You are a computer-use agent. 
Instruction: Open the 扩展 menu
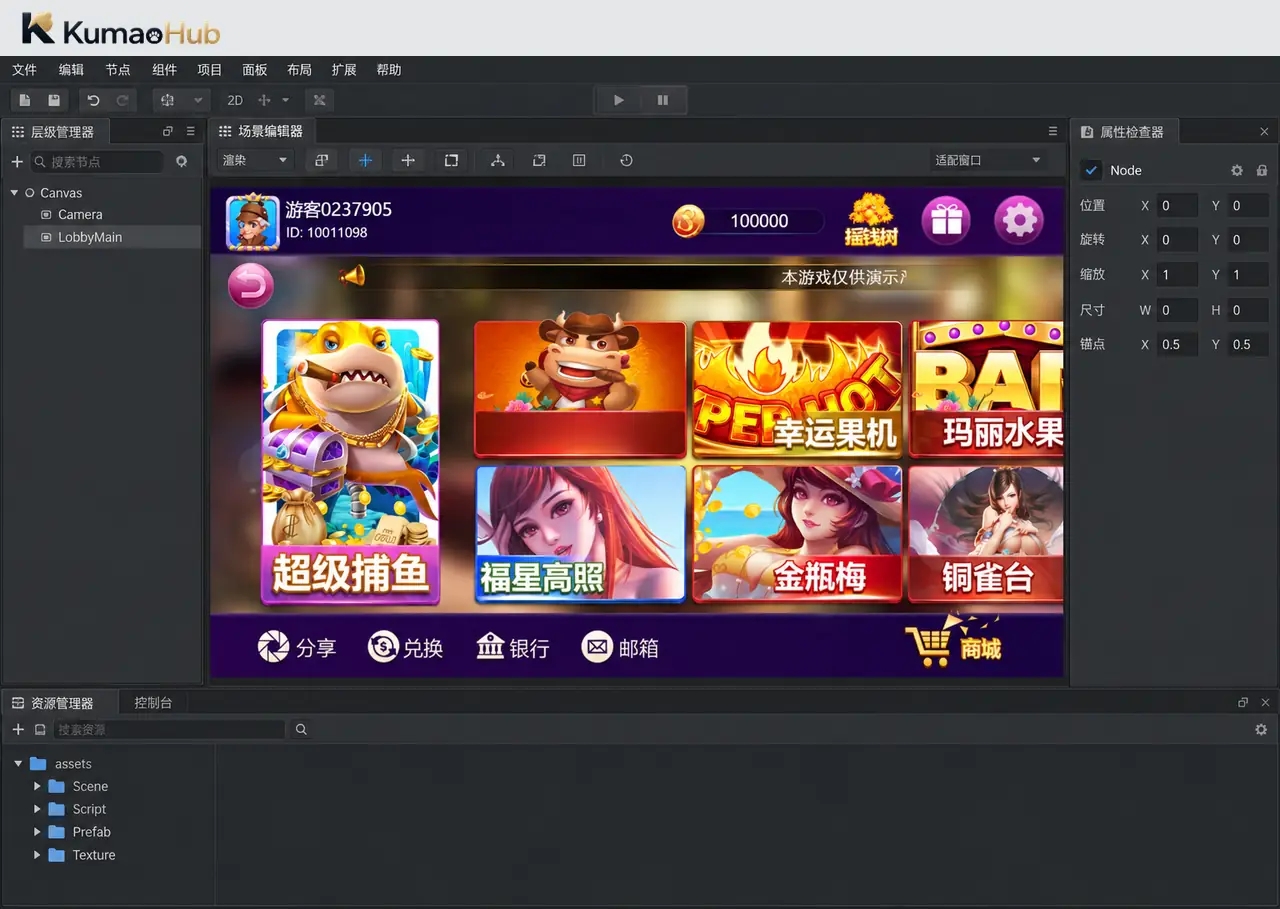344,70
